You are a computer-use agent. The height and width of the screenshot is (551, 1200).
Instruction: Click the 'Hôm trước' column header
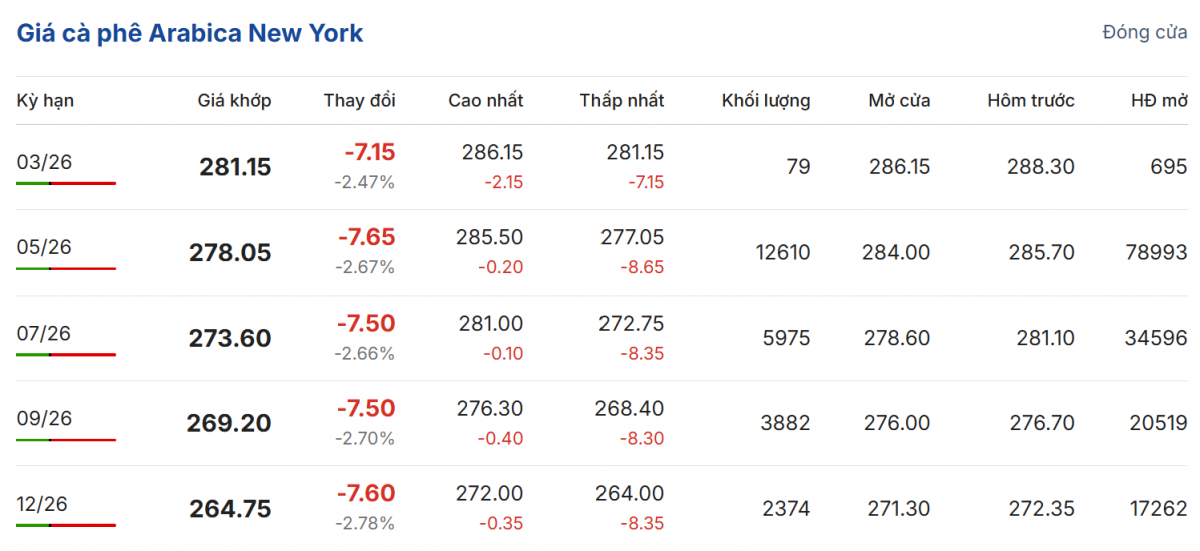coord(1030,100)
